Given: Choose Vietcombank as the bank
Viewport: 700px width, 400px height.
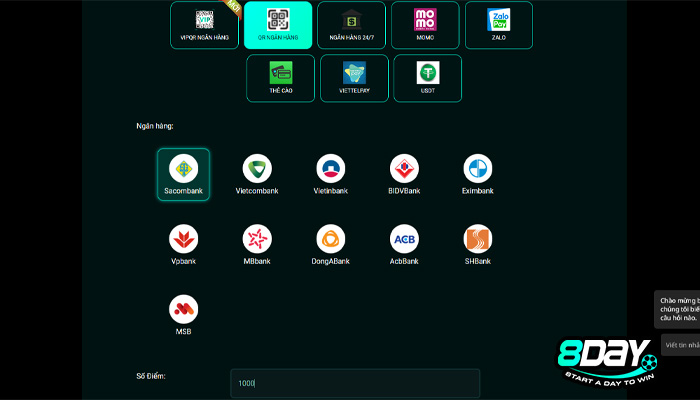Looking at the screenshot, I should (x=257, y=169).
